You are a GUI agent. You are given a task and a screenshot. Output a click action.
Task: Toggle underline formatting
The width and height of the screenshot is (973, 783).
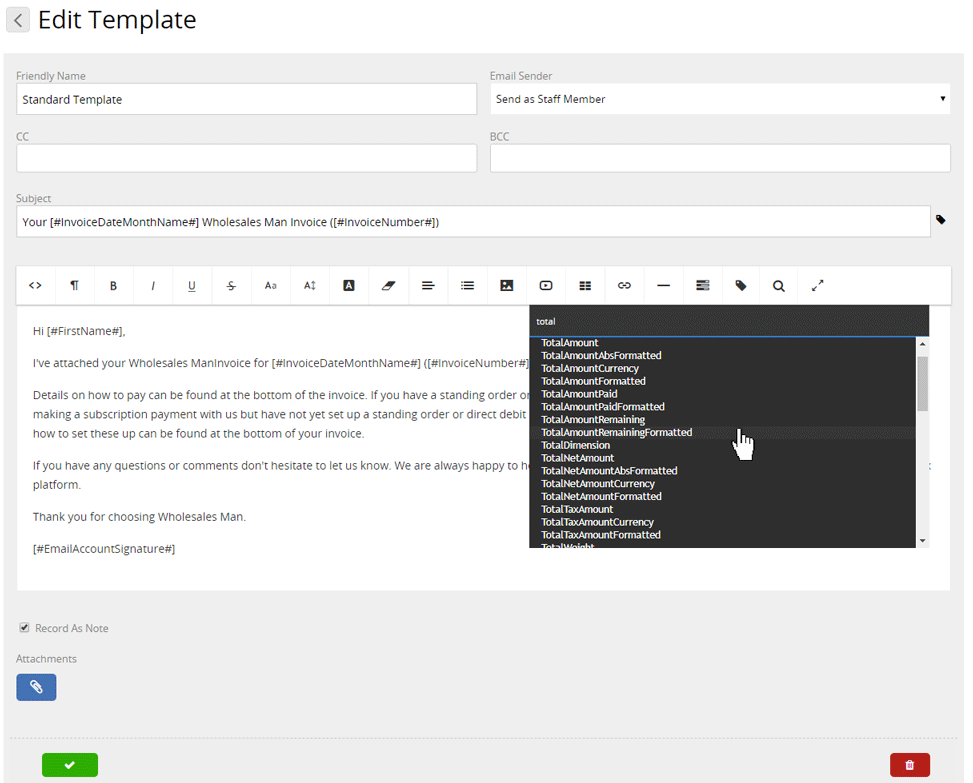pyautogui.click(x=192, y=285)
